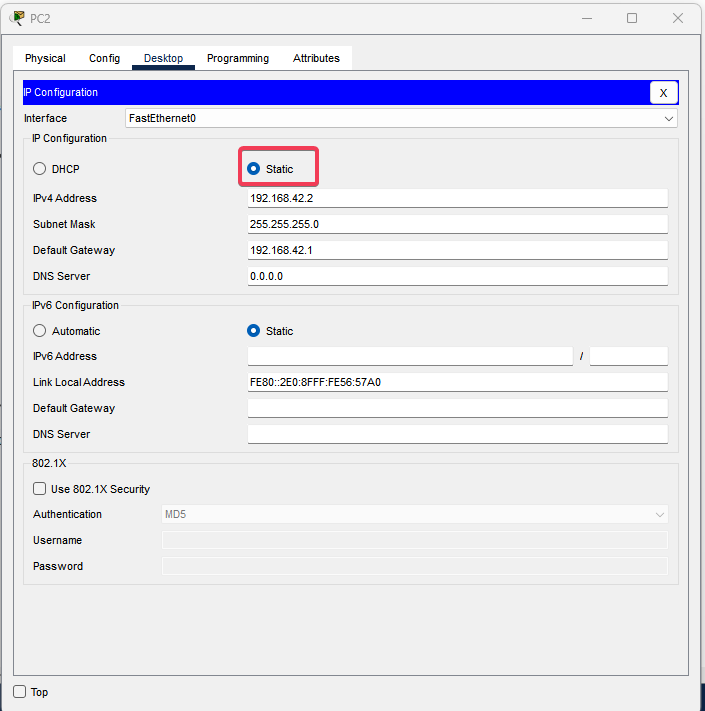Image resolution: width=705 pixels, height=711 pixels.
Task: Click the IPv4 Address field
Action: tap(457, 198)
